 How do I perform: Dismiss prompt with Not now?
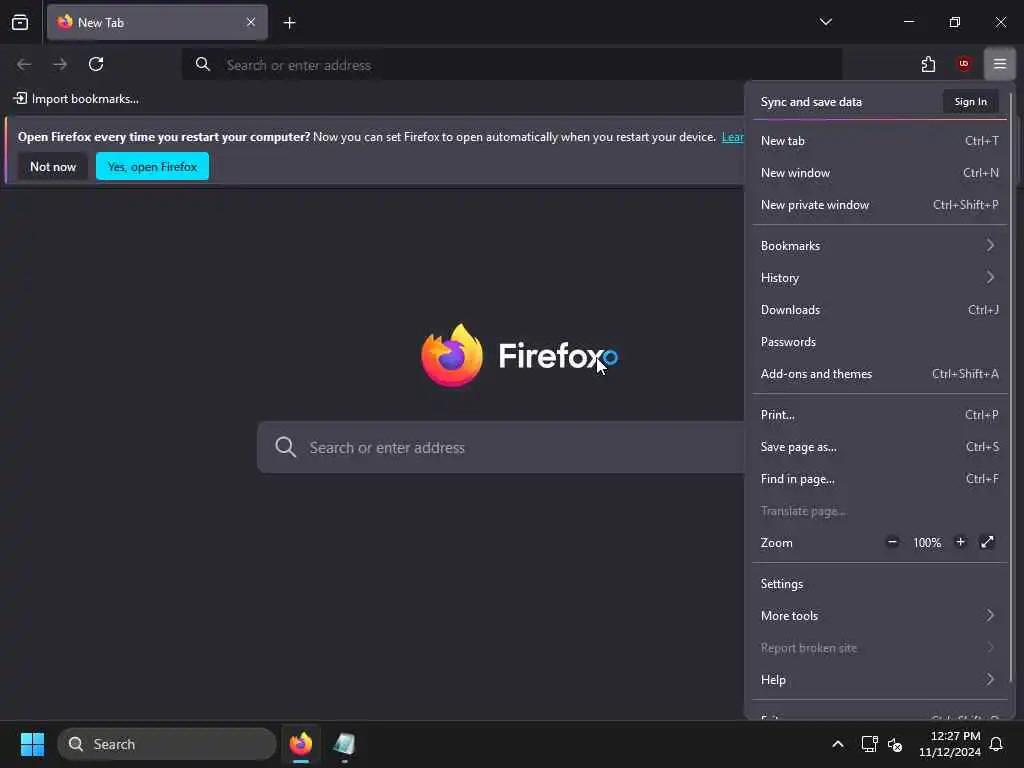(53, 167)
